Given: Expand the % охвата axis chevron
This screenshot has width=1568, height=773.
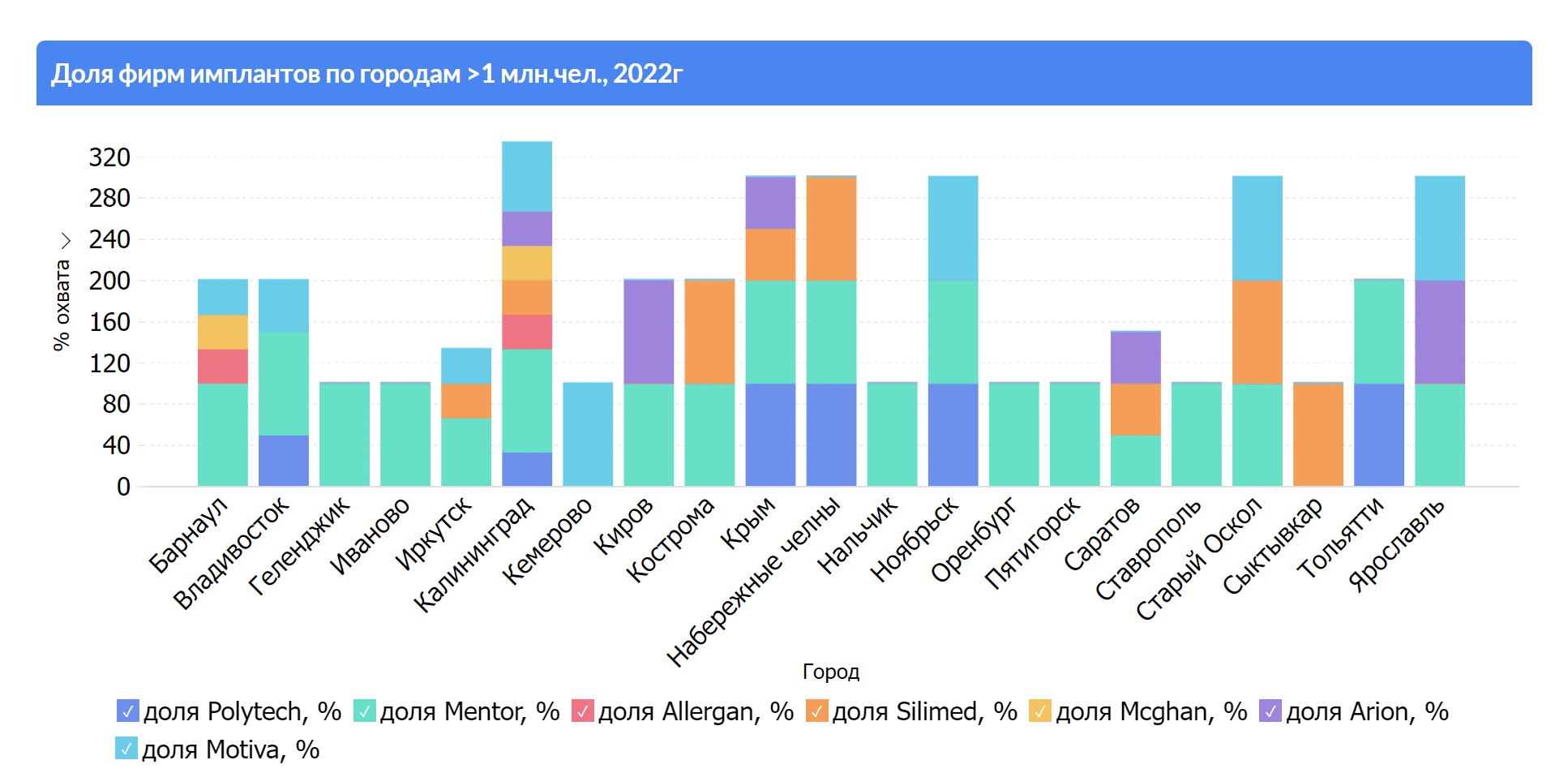Looking at the screenshot, I should point(65,241).
